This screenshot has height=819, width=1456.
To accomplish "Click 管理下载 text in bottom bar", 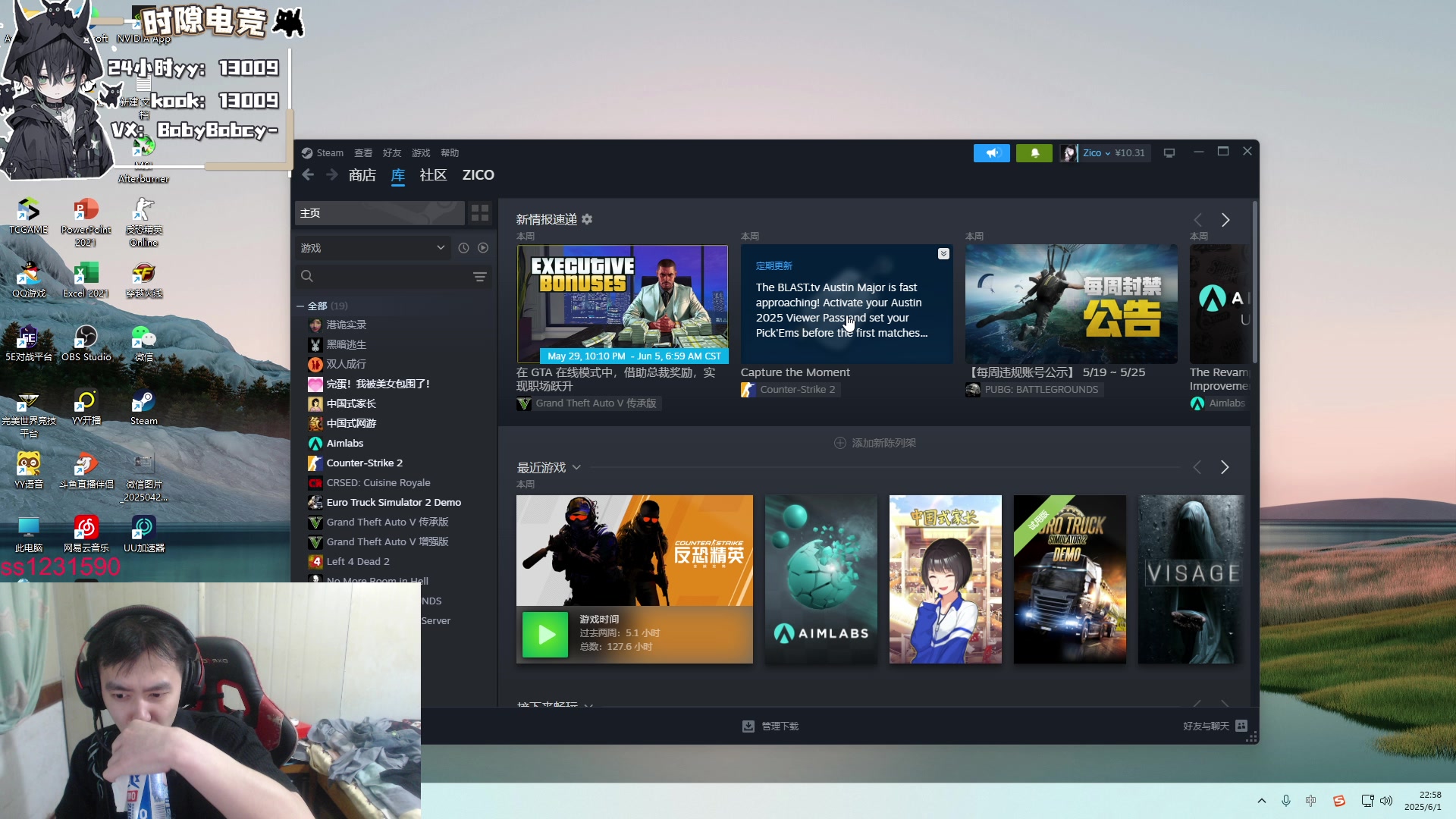I will 780,726.
